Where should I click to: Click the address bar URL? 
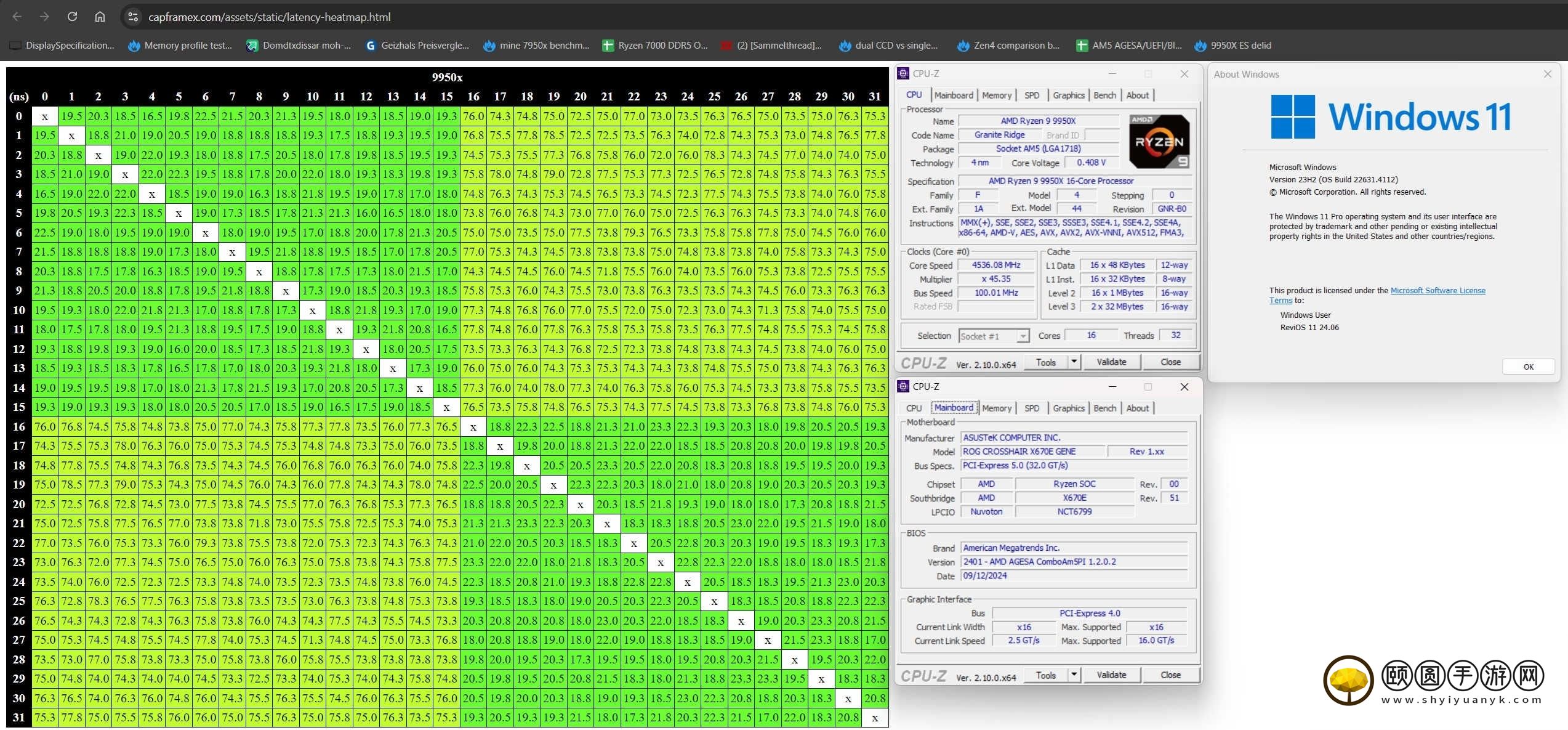270,17
